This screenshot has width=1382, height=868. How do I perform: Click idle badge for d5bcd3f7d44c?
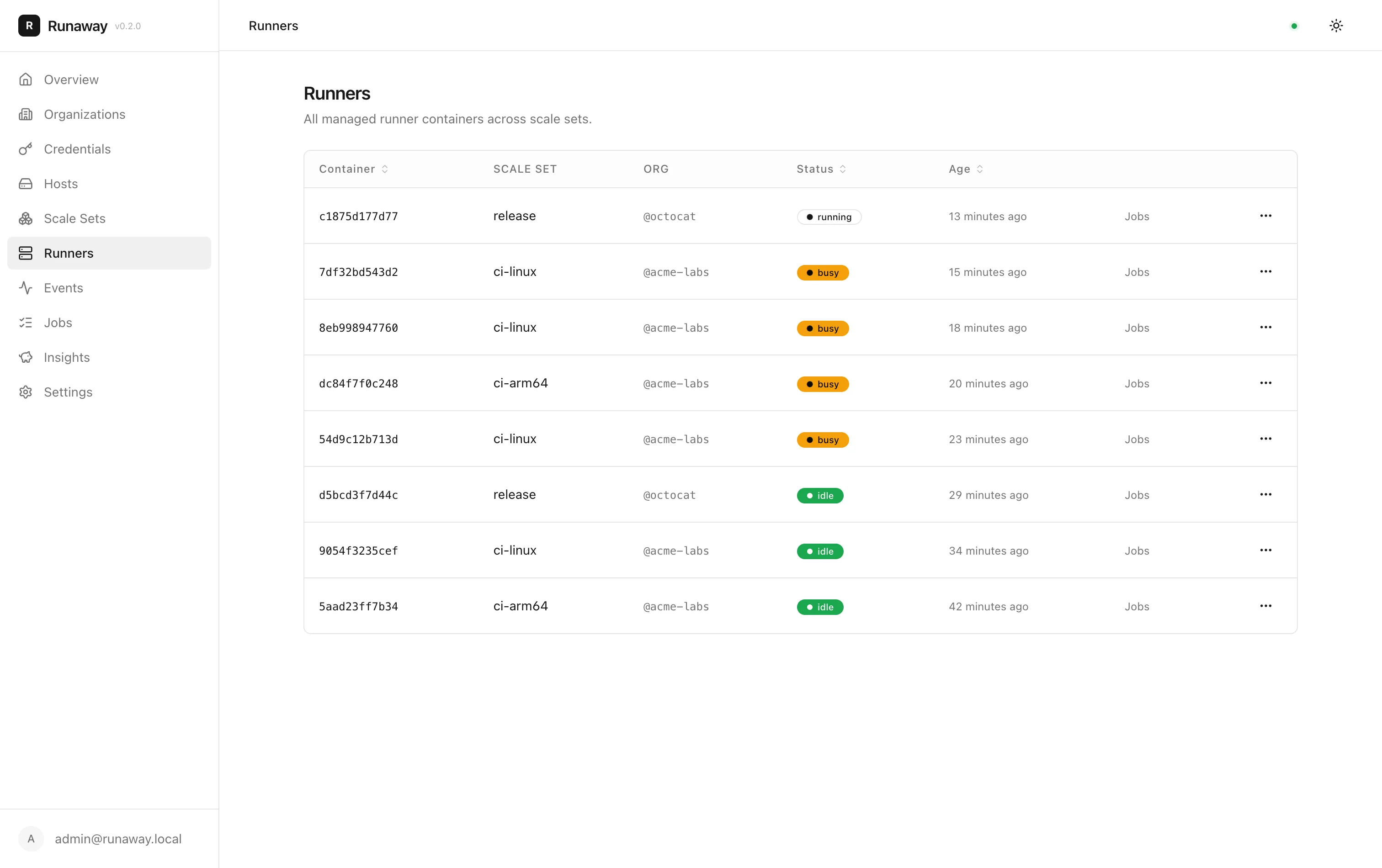819,495
